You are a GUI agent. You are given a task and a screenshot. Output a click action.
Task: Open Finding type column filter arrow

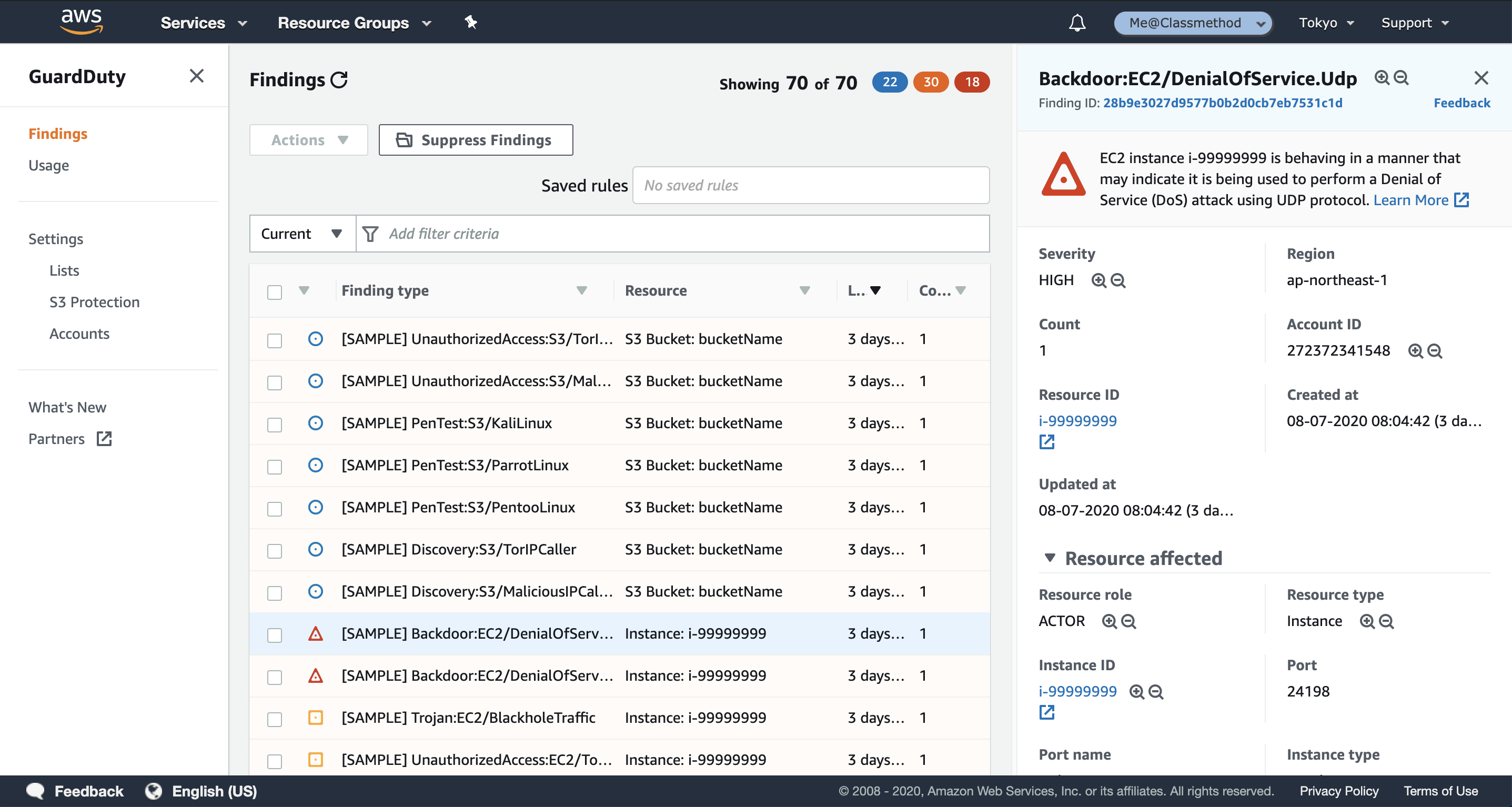(x=582, y=290)
